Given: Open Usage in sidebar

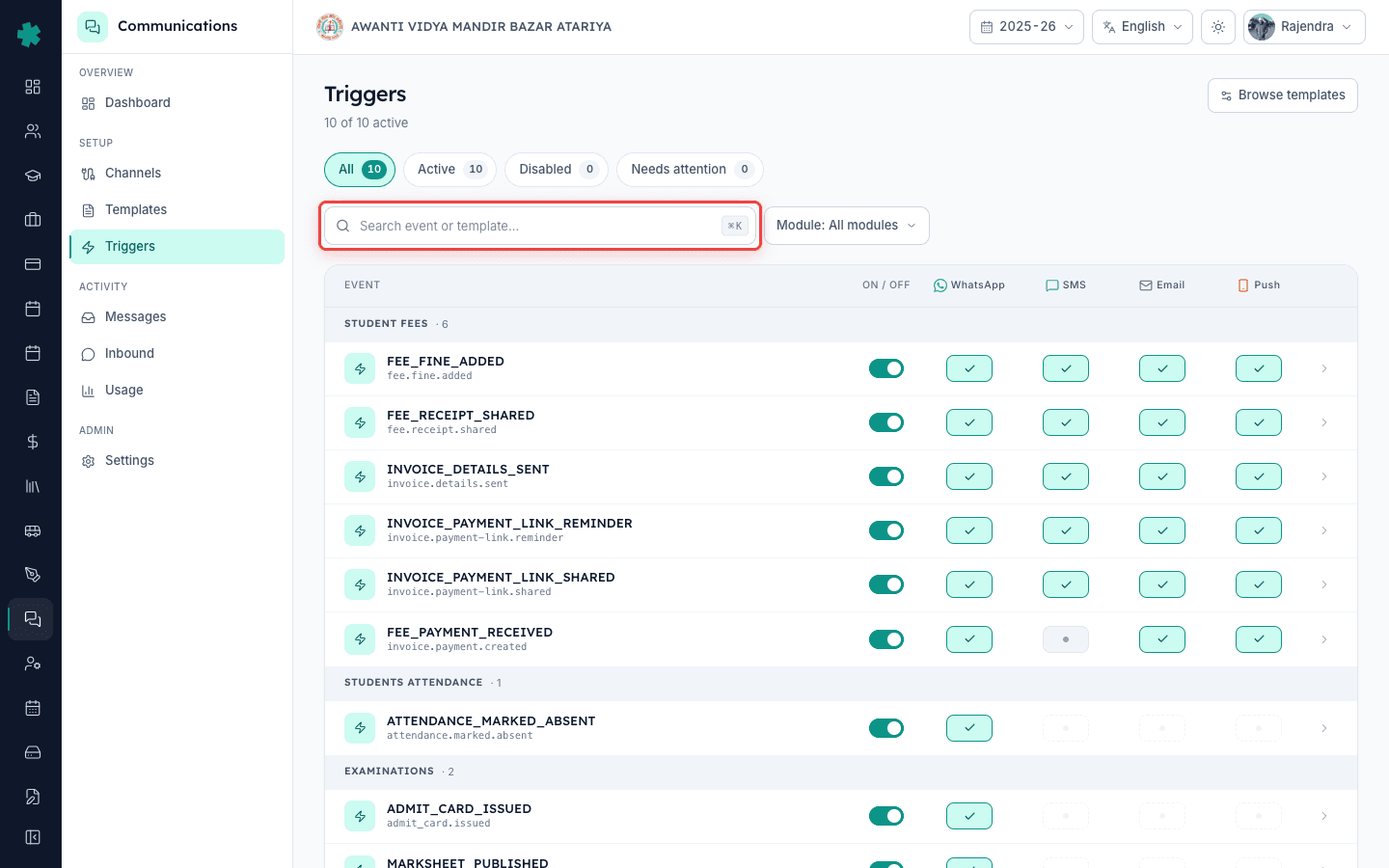Looking at the screenshot, I should 177,391.
